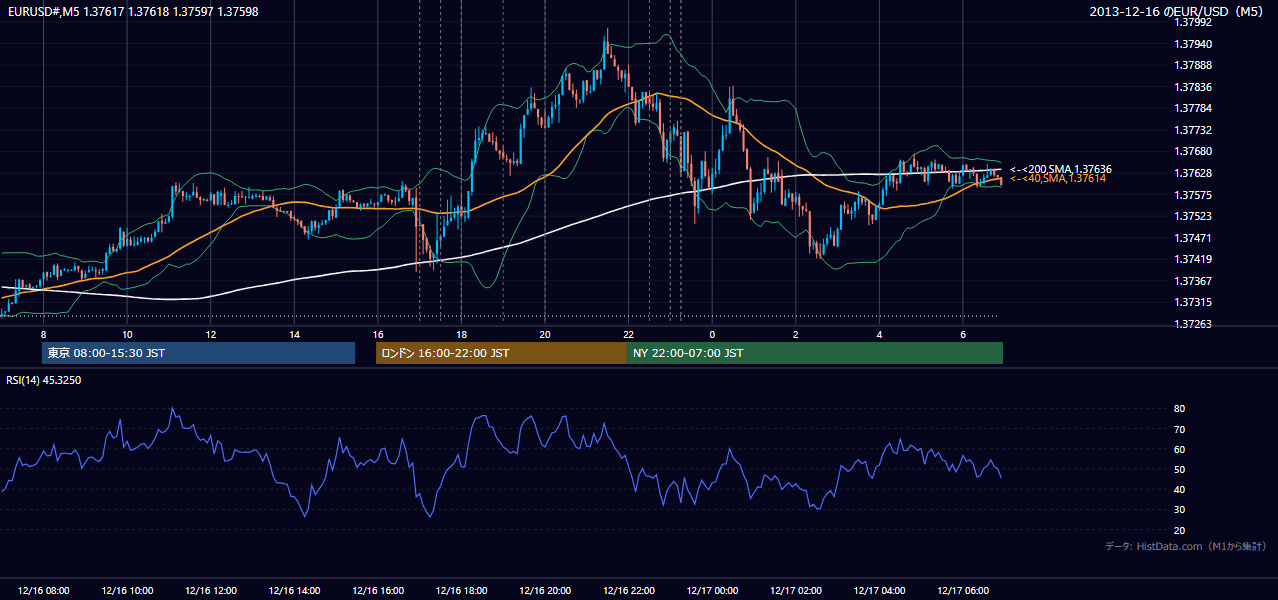
Task: Select the 12/17 04:00 date label
Action: (x=879, y=591)
